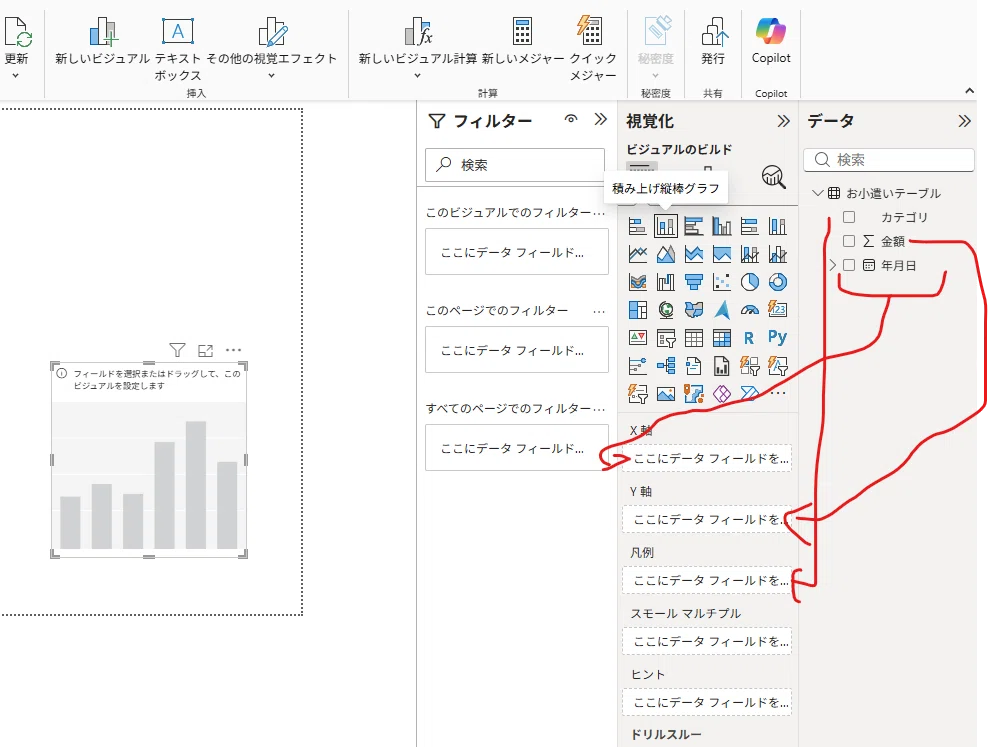Collapse the 視覚化 pane with double chevron
The width and height of the screenshot is (988, 747).
coord(783,121)
